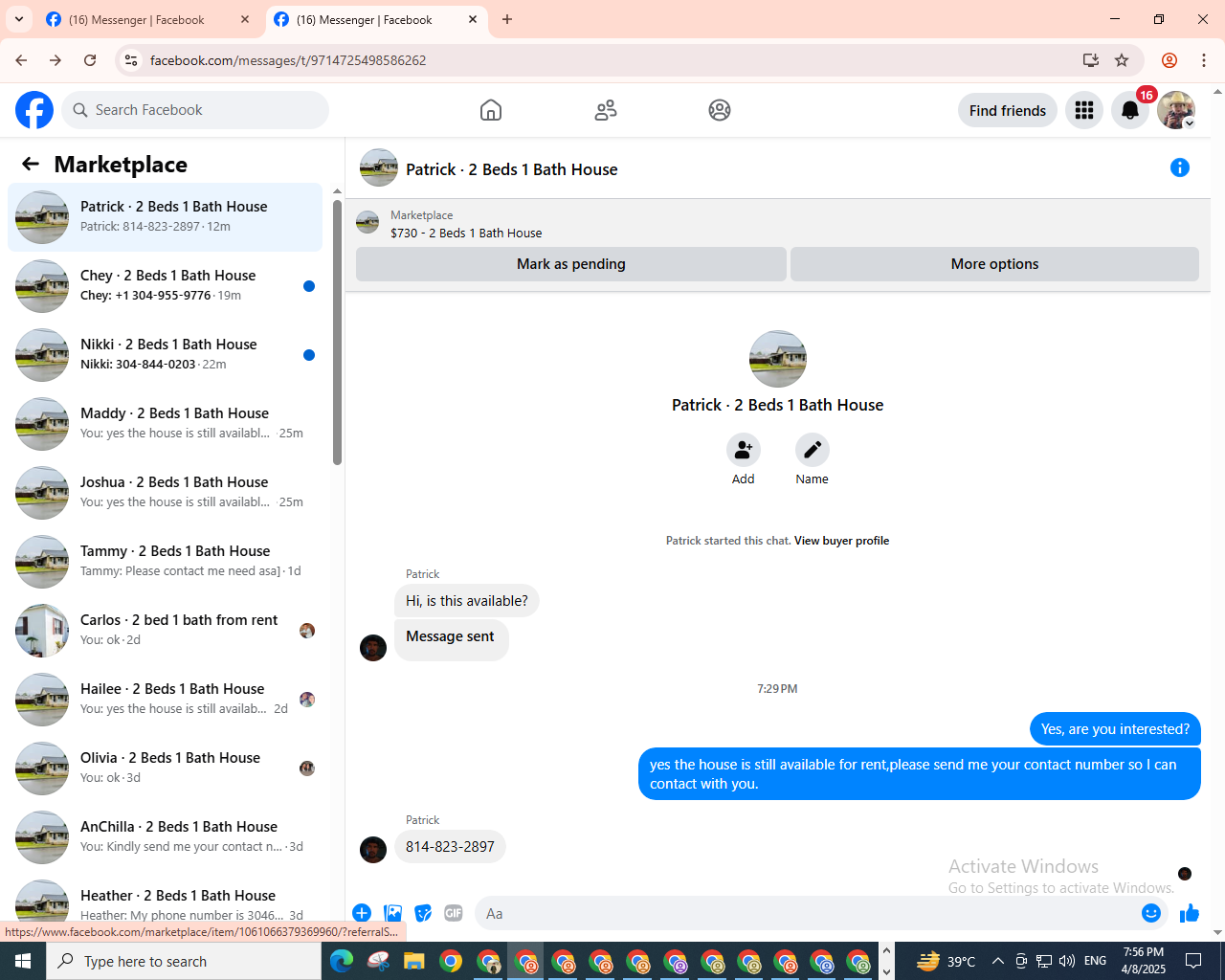Click the Search Facebook field
Screen dimensions: 1225x980
(195, 110)
